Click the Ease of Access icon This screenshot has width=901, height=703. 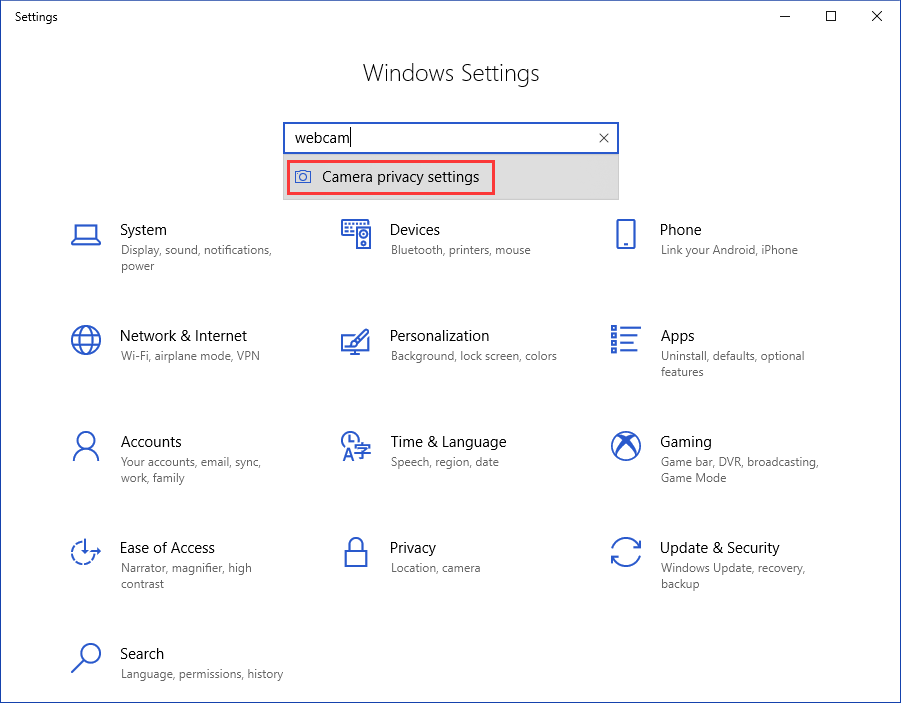(x=86, y=552)
